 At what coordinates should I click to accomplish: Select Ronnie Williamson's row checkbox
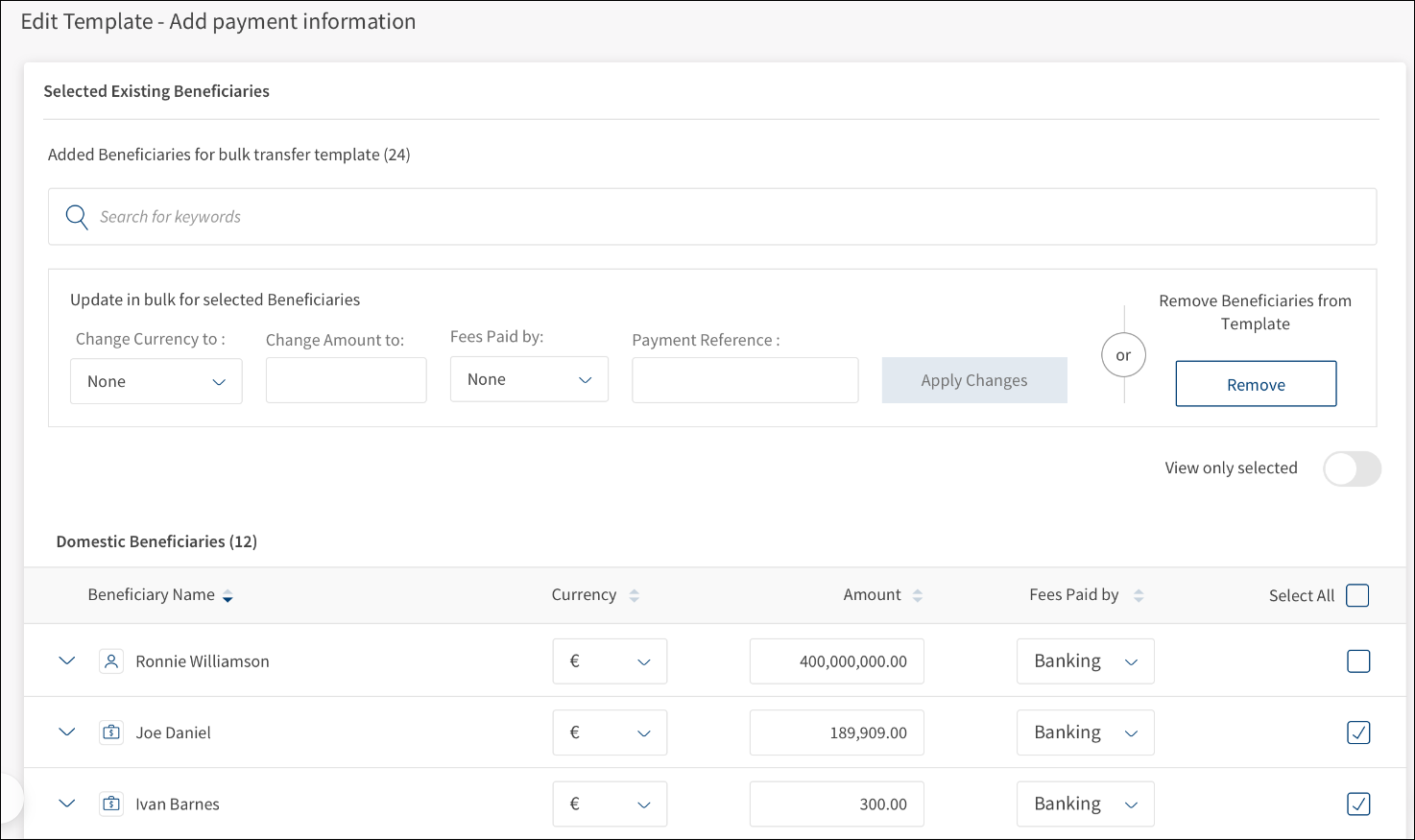(x=1357, y=661)
